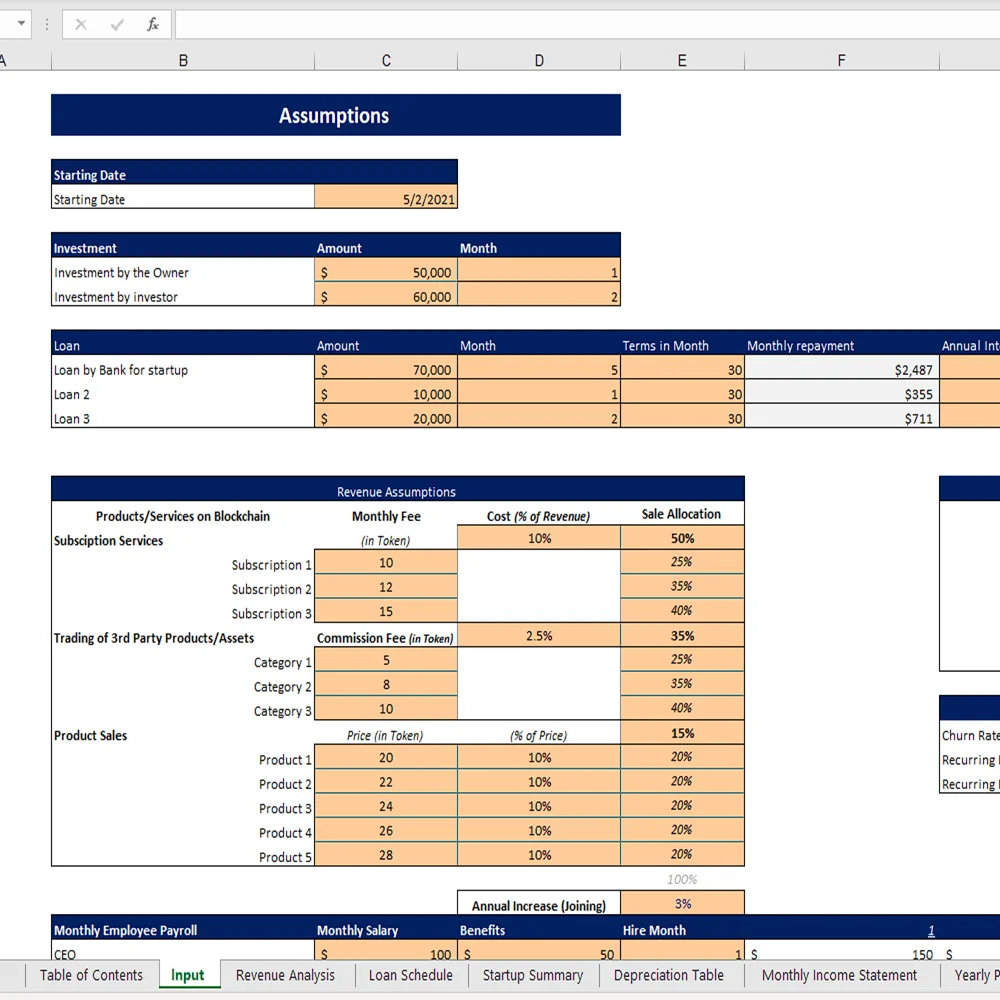Click the Starting Date value cell showing 5/2/2021
1000x1000 pixels.
[386, 199]
